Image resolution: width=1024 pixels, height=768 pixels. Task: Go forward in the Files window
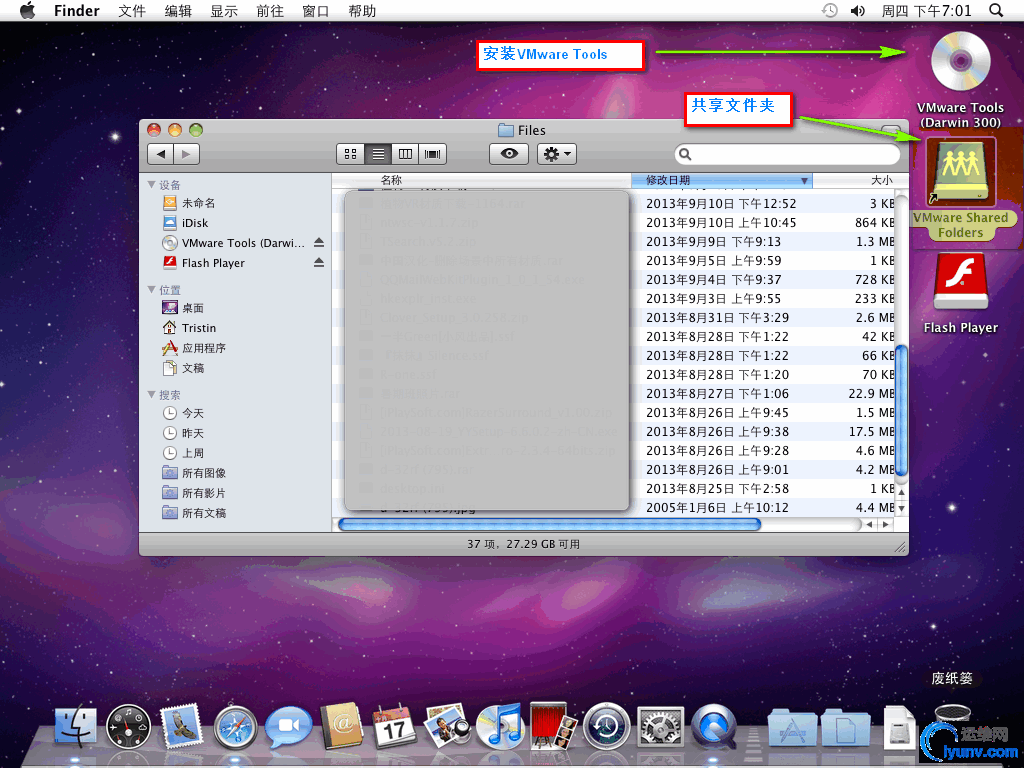pos(186,154)
